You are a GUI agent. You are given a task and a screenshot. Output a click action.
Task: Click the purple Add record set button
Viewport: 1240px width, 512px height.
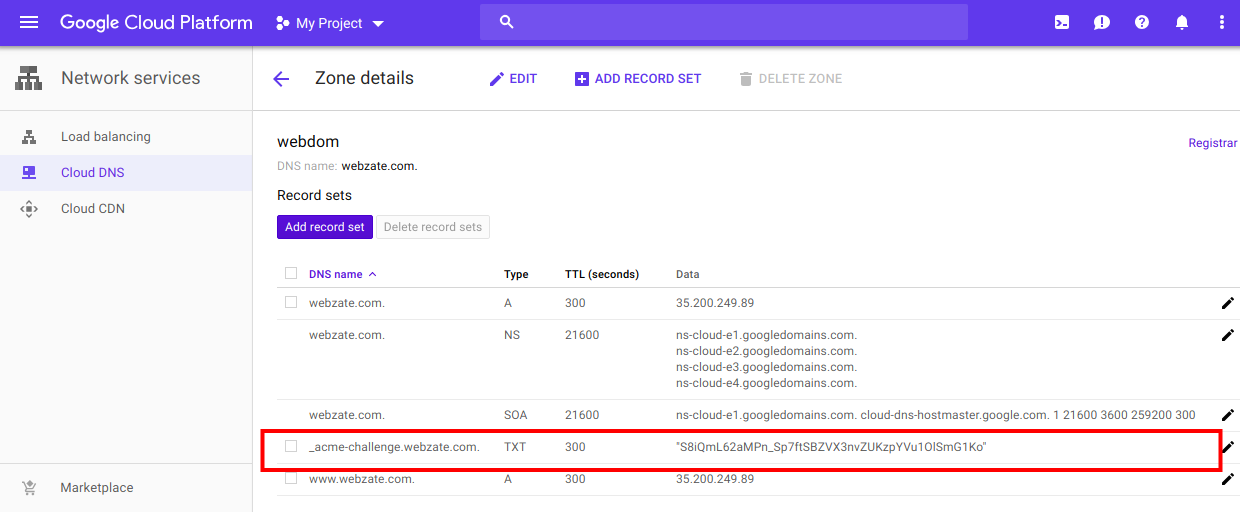click(x=325, y=227)
